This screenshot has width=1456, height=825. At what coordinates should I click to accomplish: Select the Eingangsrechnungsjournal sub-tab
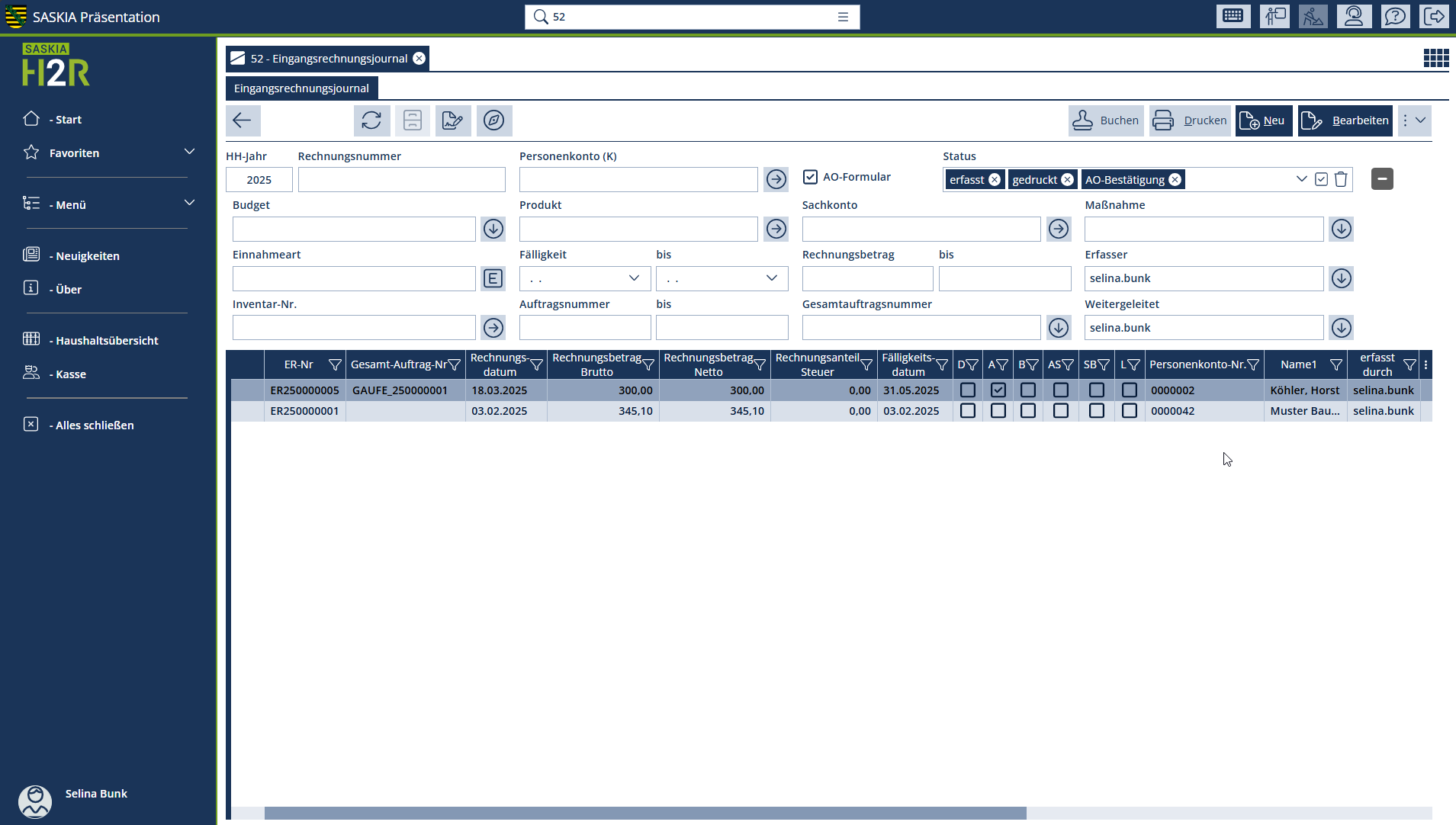click(x=301, y=88)
